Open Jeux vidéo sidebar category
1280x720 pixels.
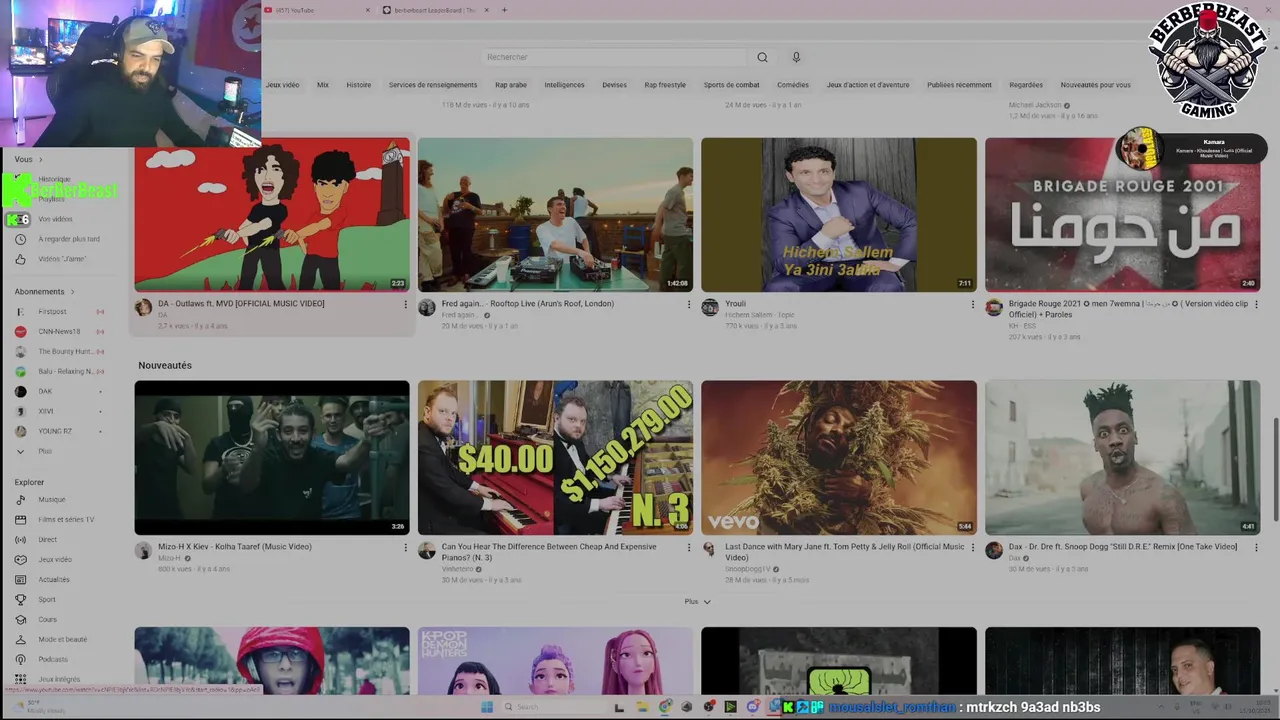coord(55,559)
